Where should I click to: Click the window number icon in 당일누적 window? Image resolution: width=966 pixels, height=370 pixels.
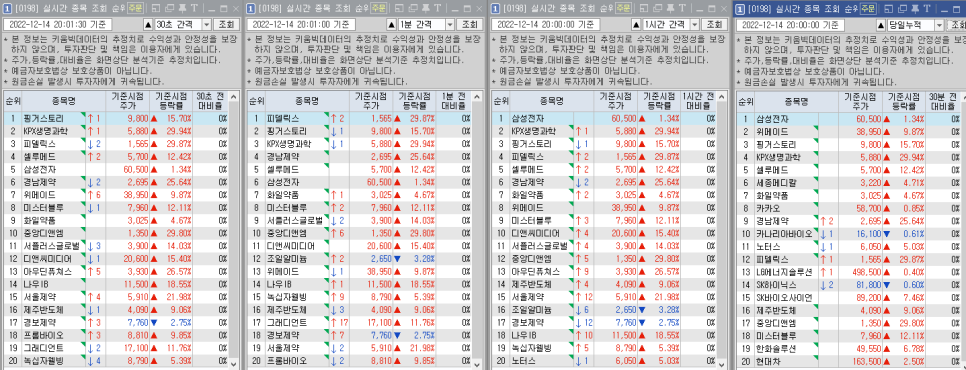coord(740,8)
